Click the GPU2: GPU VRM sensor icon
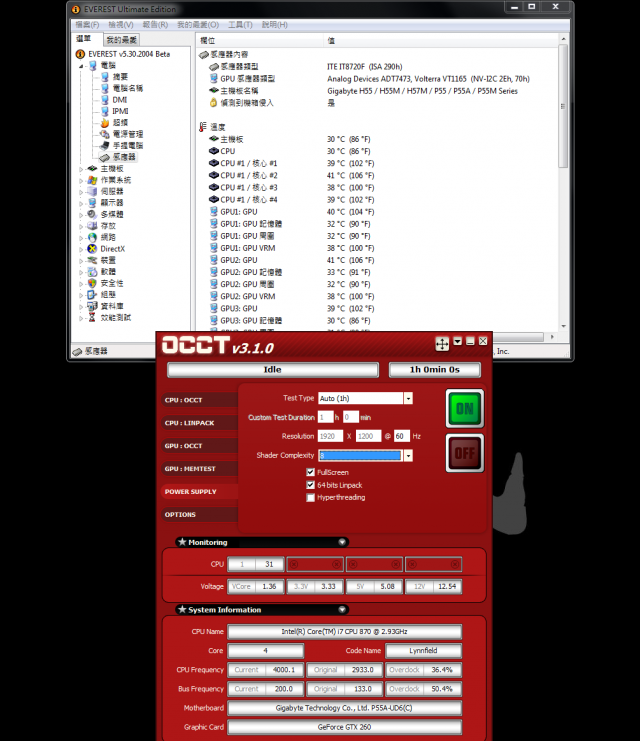The width and height of the screenshot is (640, 742). 213,296
